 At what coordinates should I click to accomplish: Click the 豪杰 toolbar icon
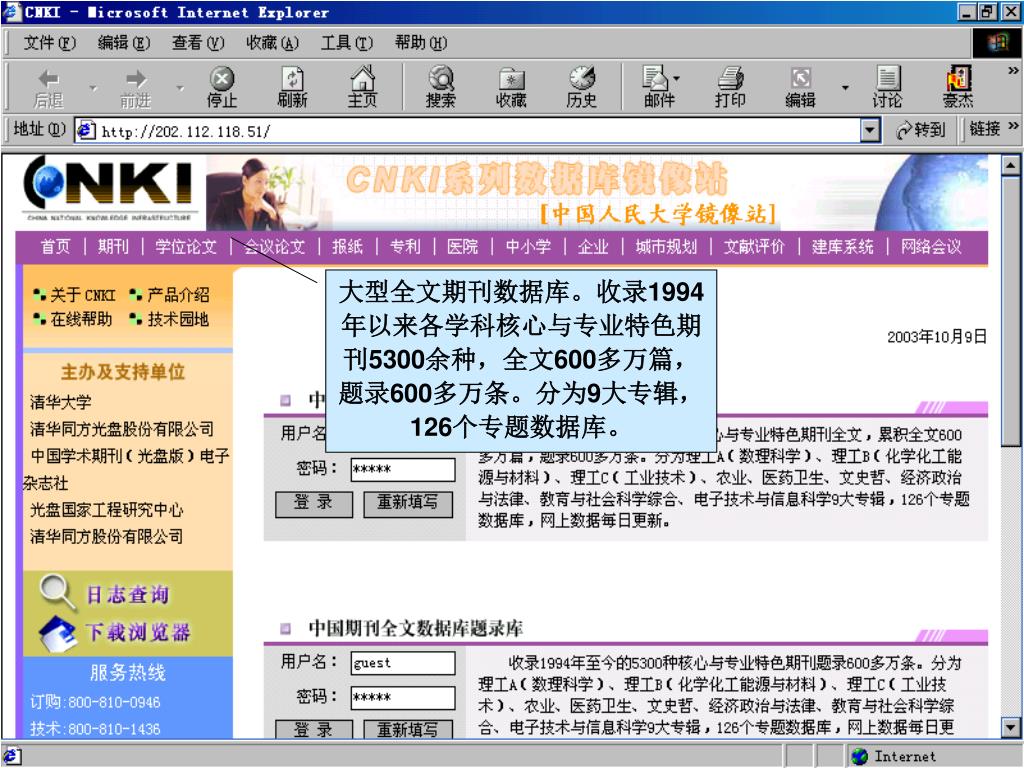tap(958, 88)
